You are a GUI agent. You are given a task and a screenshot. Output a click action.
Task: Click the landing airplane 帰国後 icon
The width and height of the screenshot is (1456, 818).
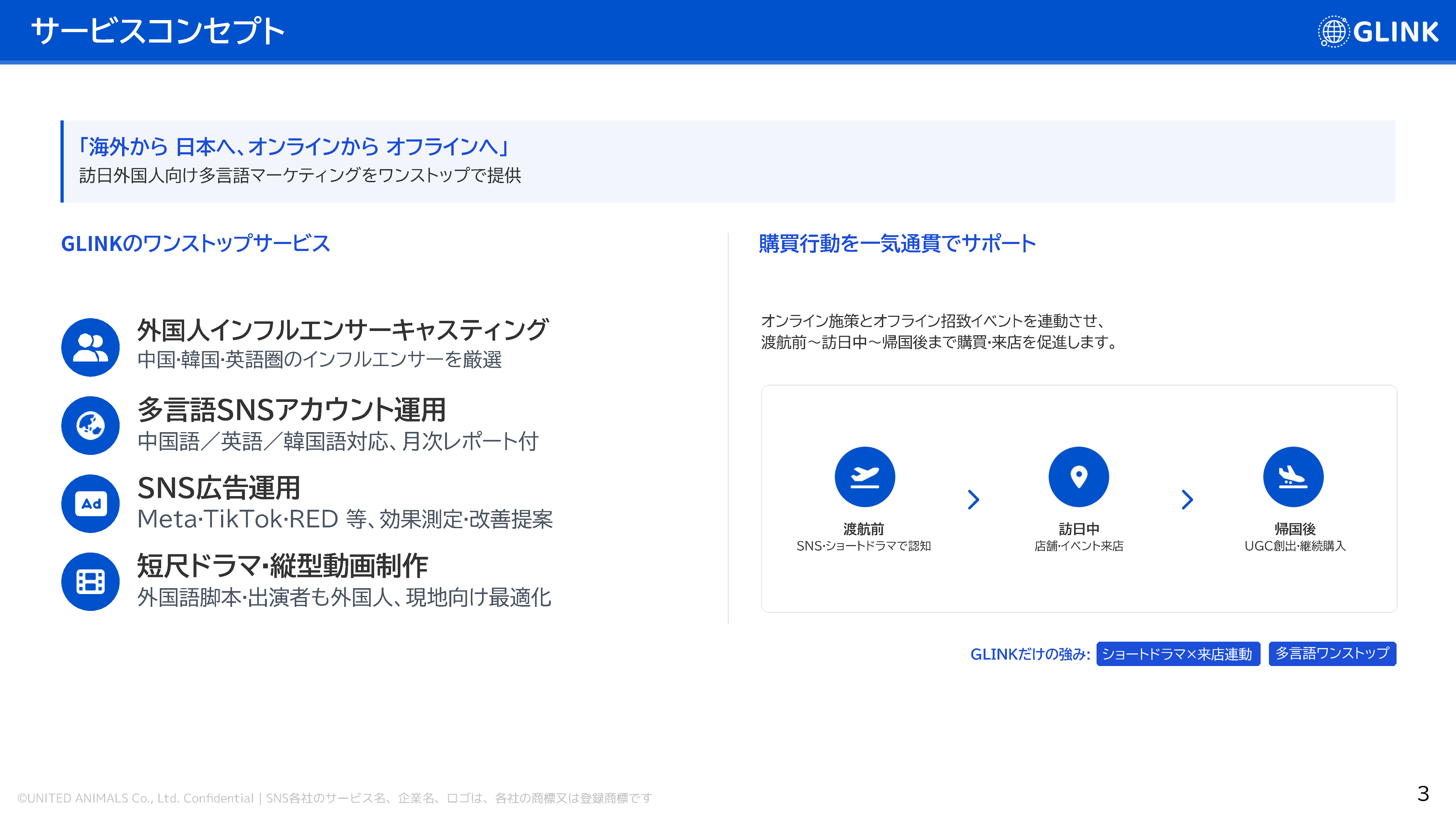tap(1293, 476)
